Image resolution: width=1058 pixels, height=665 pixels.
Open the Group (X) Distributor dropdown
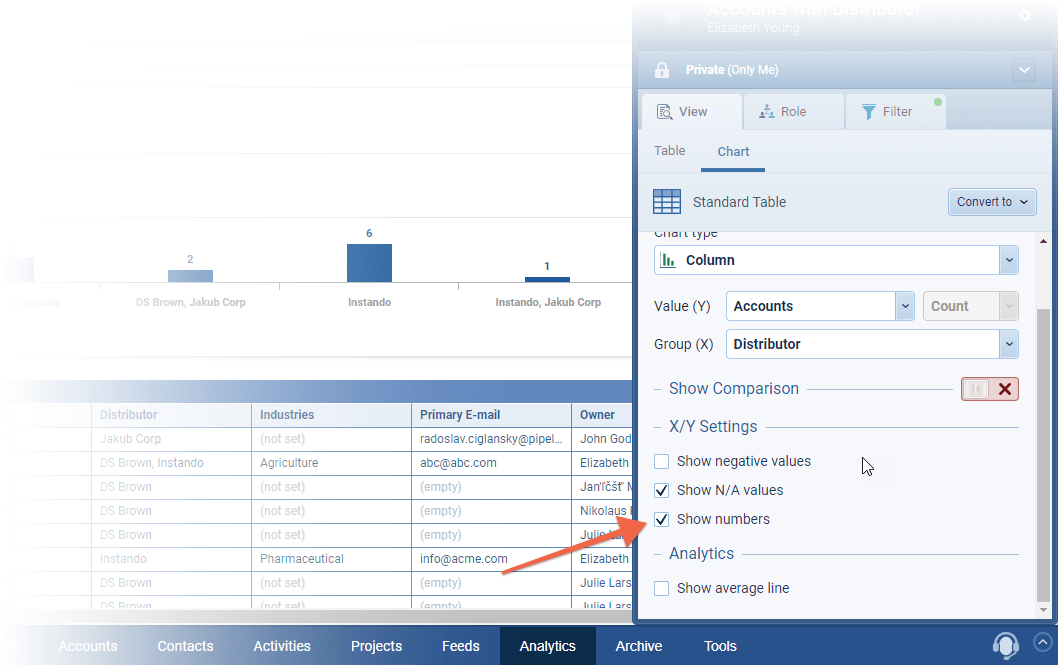[x=1008, y=345]
